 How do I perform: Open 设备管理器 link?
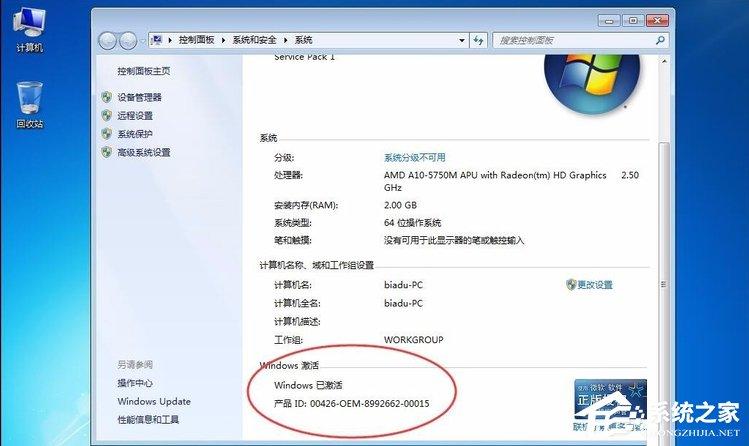139,97
